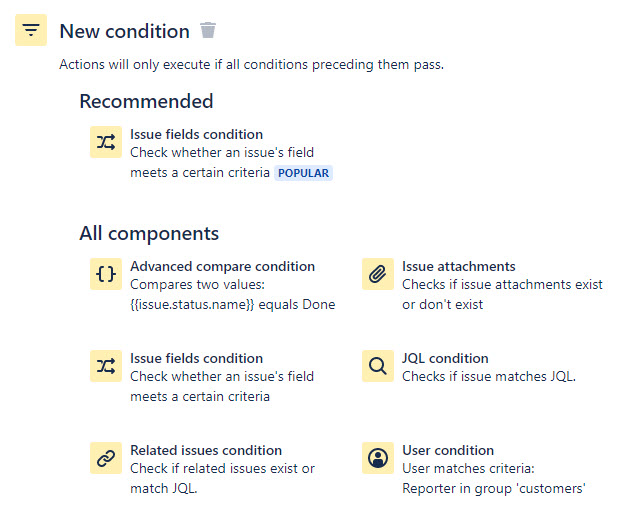The image size is (624, 529).
Task: Click the POPULAR badge
Action: pyautogui.click(x=303, y=173)
